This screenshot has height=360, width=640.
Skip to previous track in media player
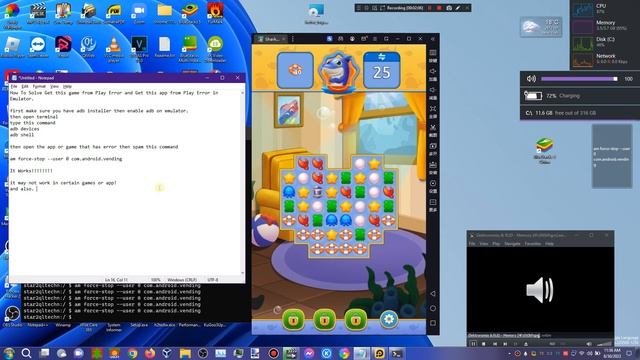[495, 344]
